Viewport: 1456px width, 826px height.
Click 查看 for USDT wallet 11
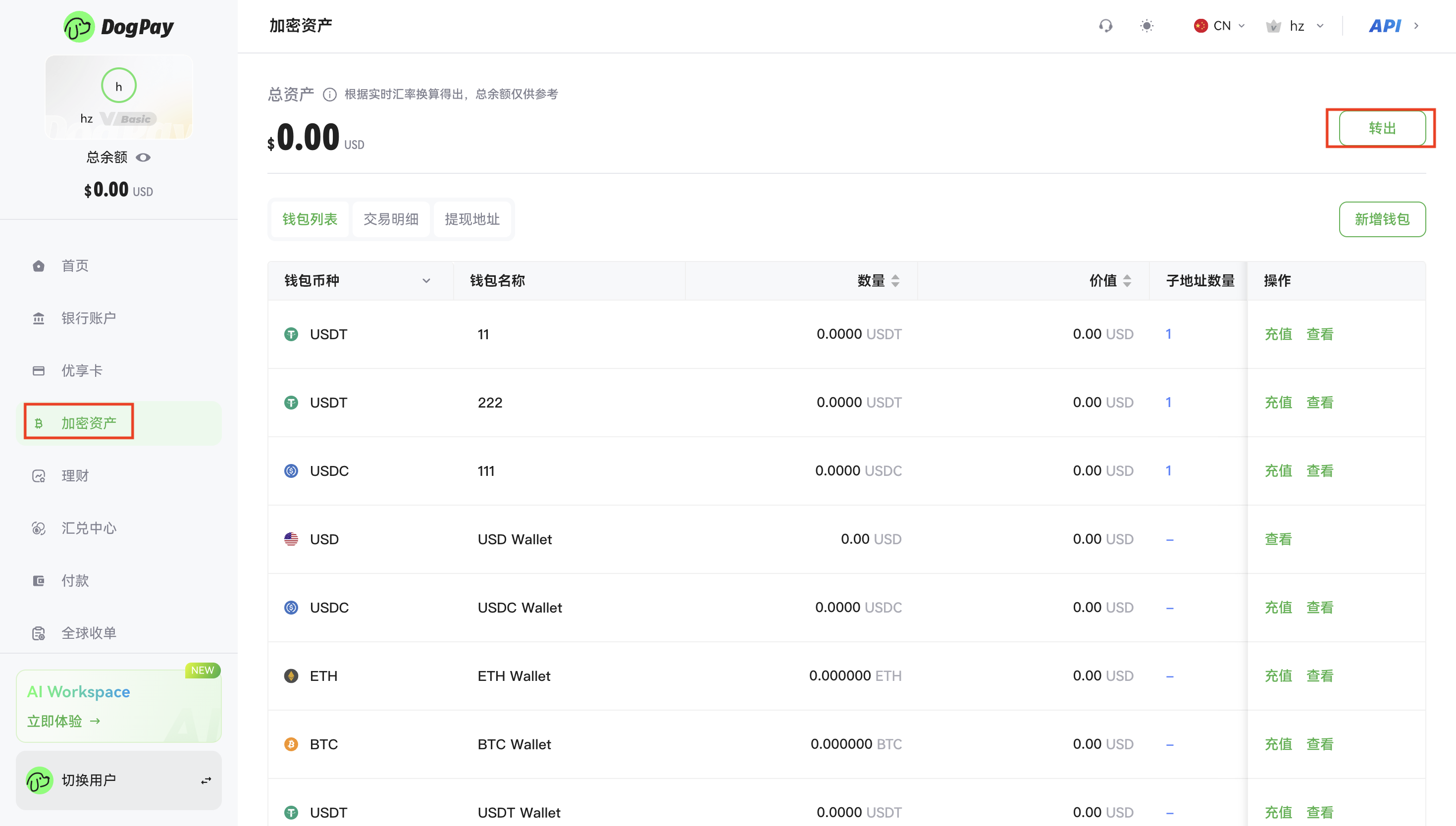point(1320,334)
